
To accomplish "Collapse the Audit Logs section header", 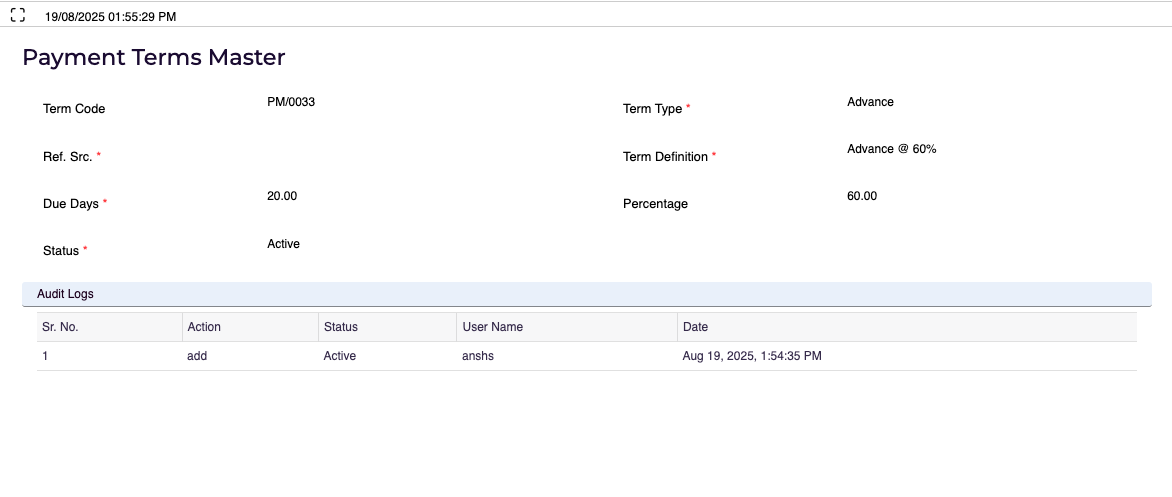I will pos(65,294).
